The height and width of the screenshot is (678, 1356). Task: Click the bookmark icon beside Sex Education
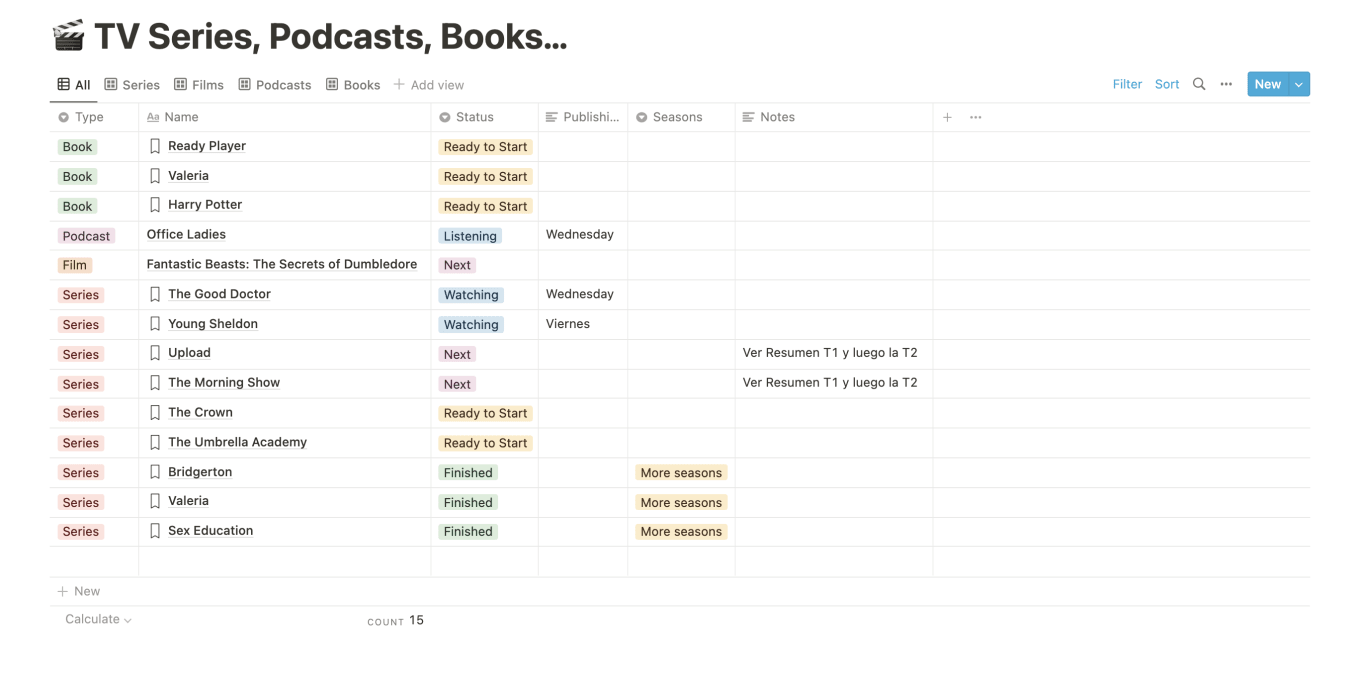[155, 531]
